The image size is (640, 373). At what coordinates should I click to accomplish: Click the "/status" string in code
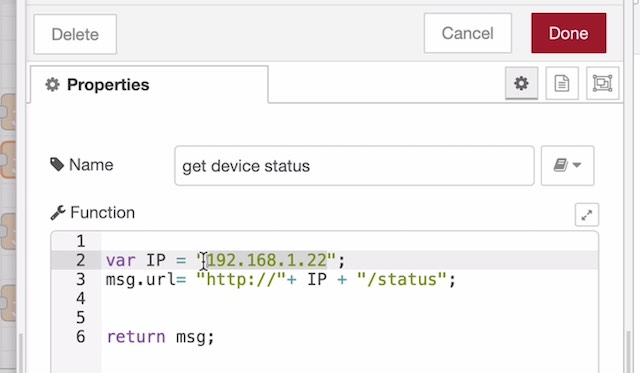pos(402,280)
